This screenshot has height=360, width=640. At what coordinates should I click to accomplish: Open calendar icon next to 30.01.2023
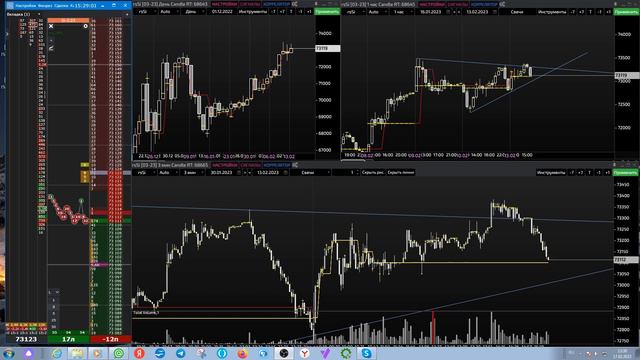point(239,173)
